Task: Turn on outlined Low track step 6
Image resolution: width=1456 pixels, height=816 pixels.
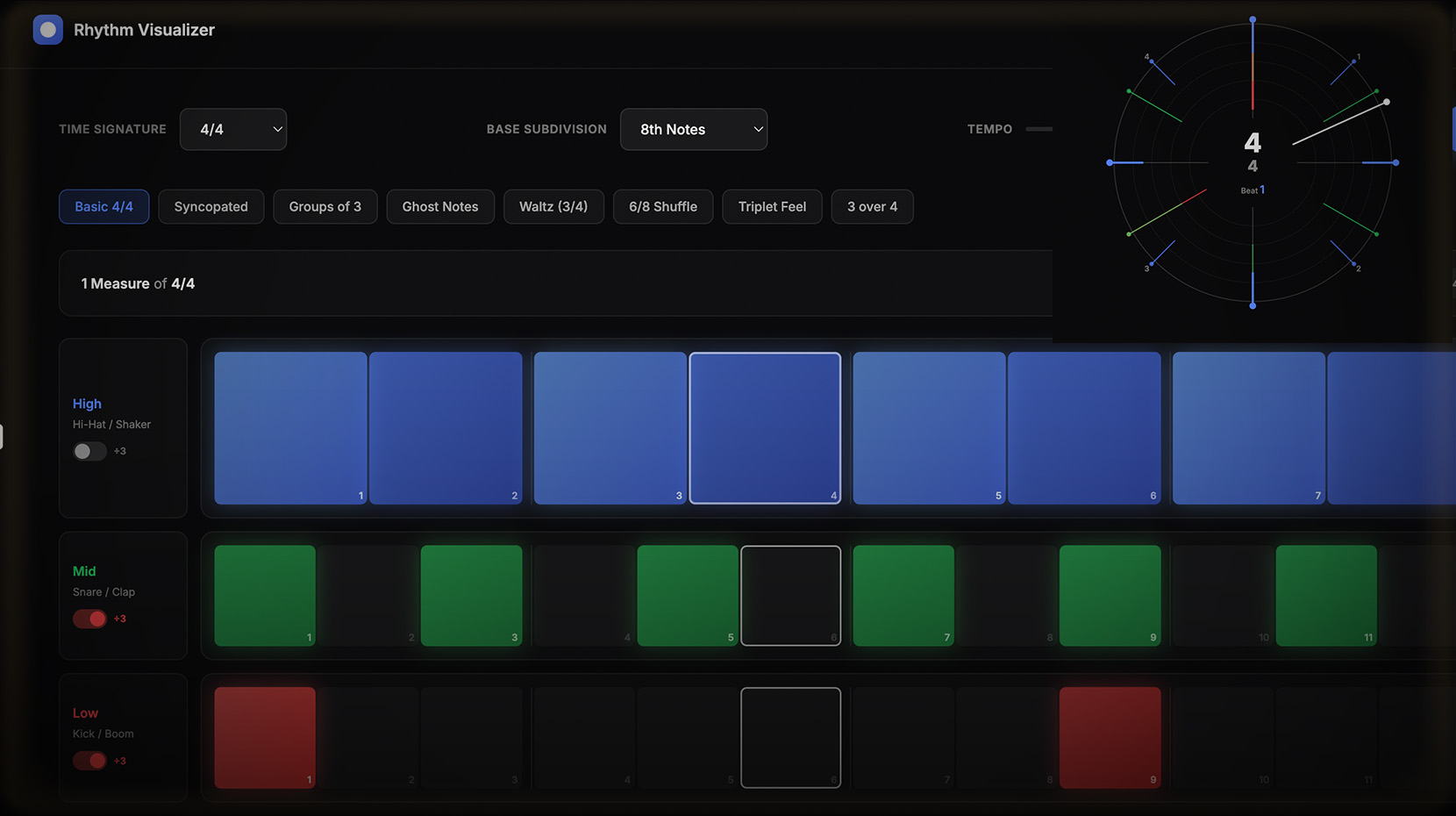Action: click(791, 738)
